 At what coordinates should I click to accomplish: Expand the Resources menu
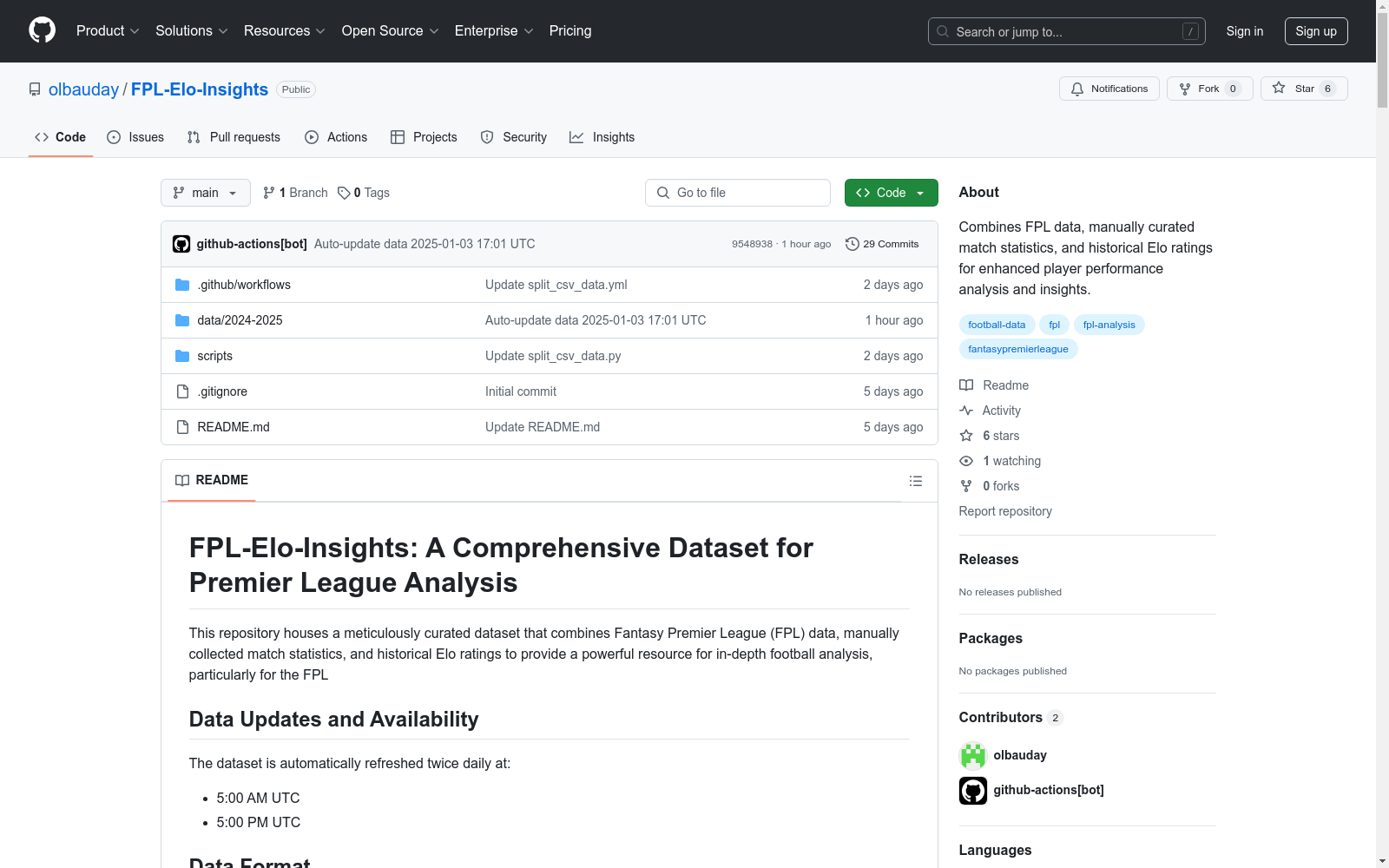[x=285, y=30]
